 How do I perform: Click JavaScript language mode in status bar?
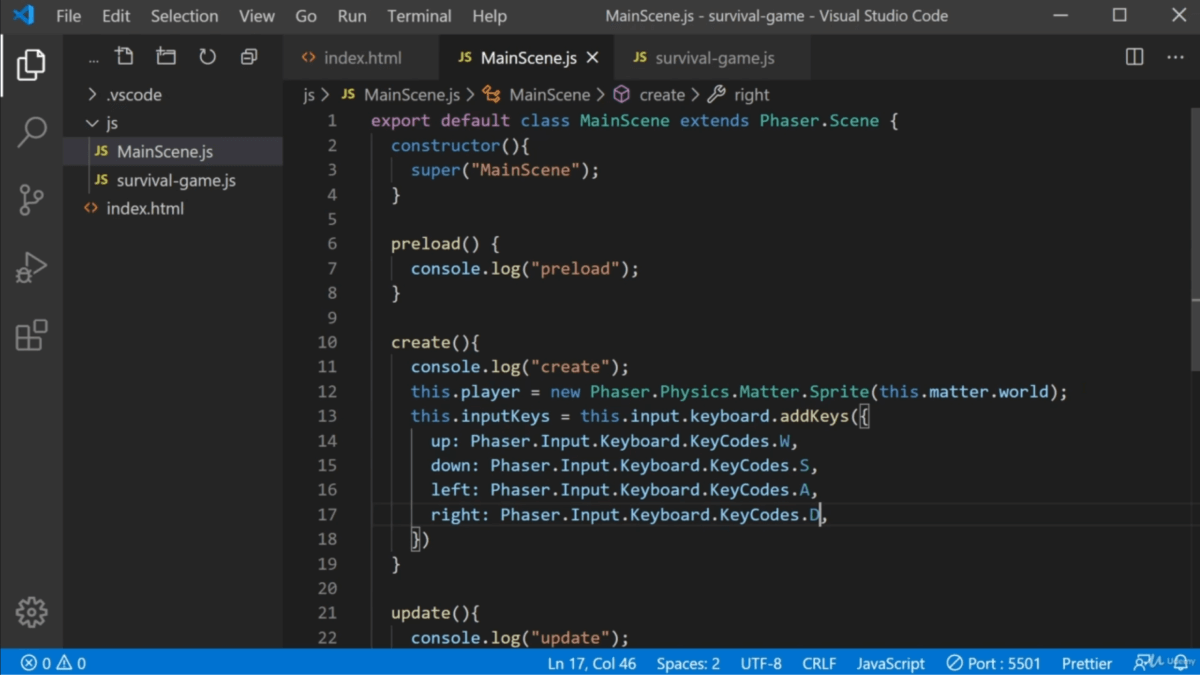coord(890,663)
